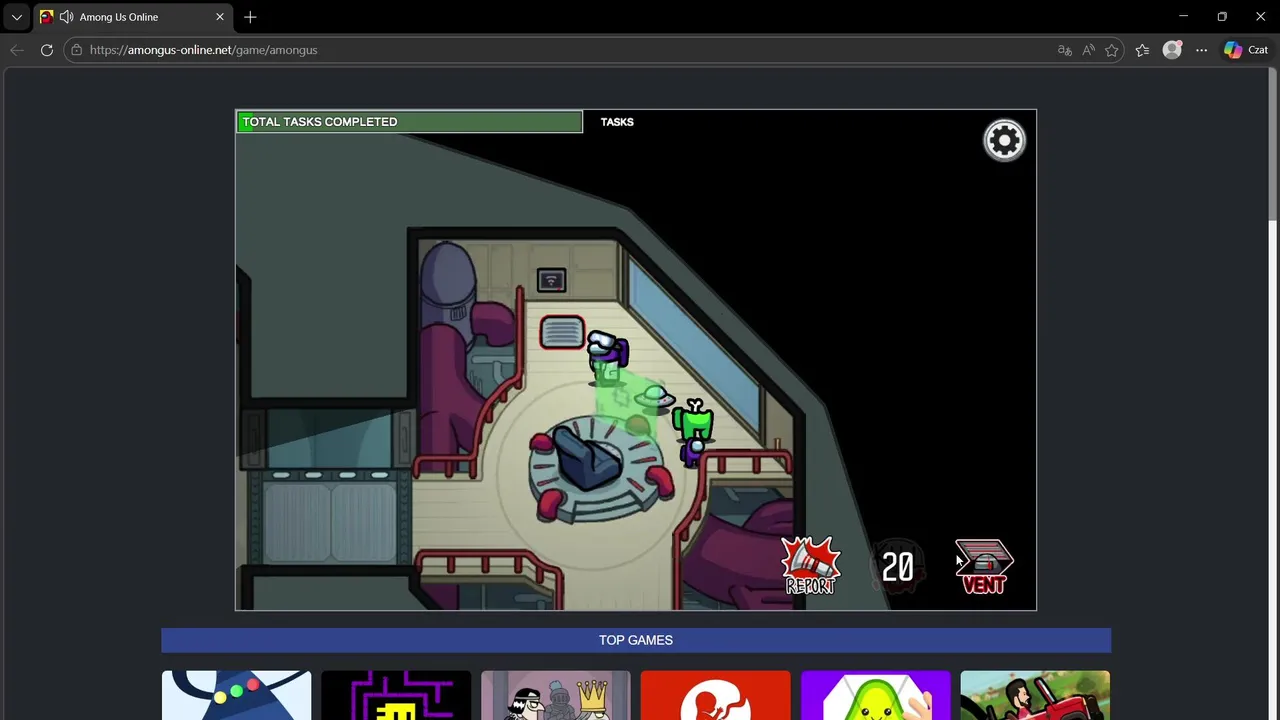The image size is (1280, 720).
Task: View site information lock icon
Action: pos(76,50)
